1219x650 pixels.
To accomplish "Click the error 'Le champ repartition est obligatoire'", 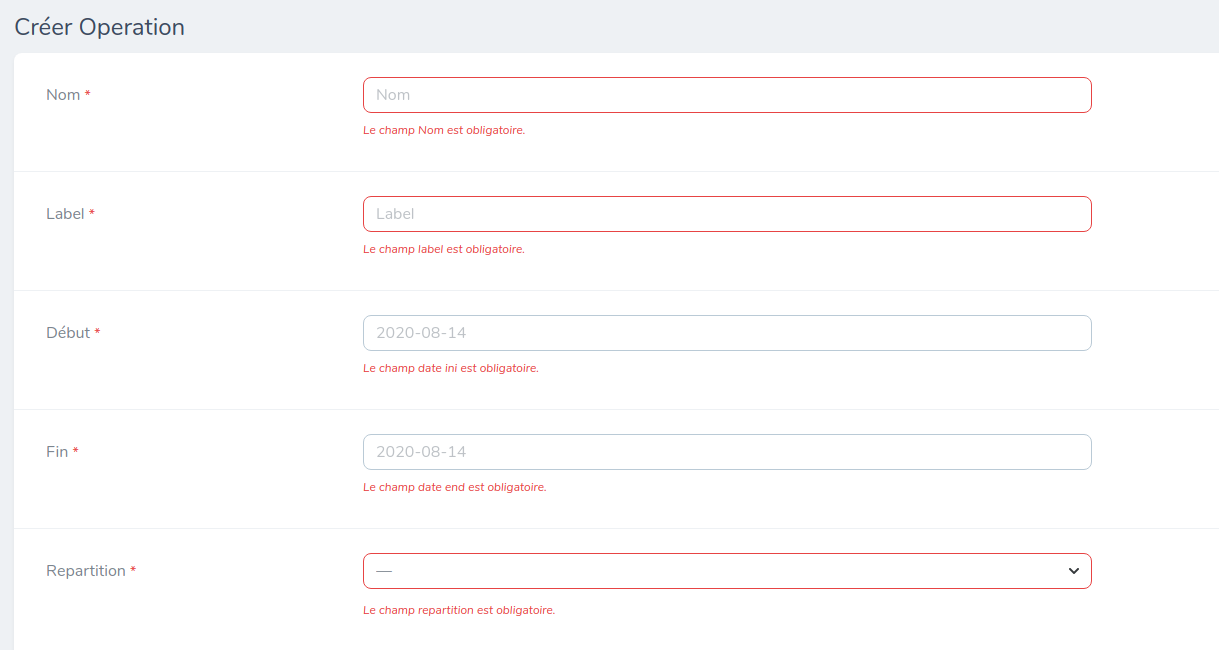I will click(459, 609).
